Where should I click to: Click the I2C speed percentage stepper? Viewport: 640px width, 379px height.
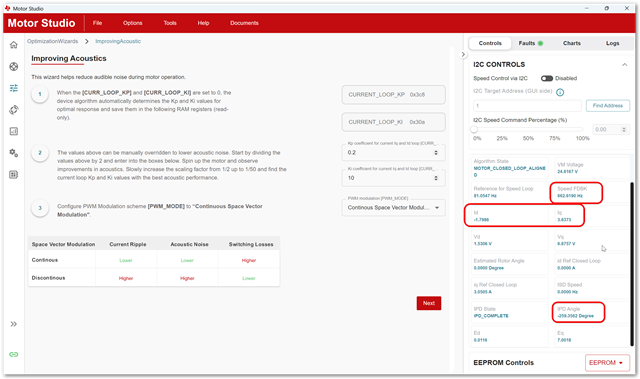(x=624, y=130)
